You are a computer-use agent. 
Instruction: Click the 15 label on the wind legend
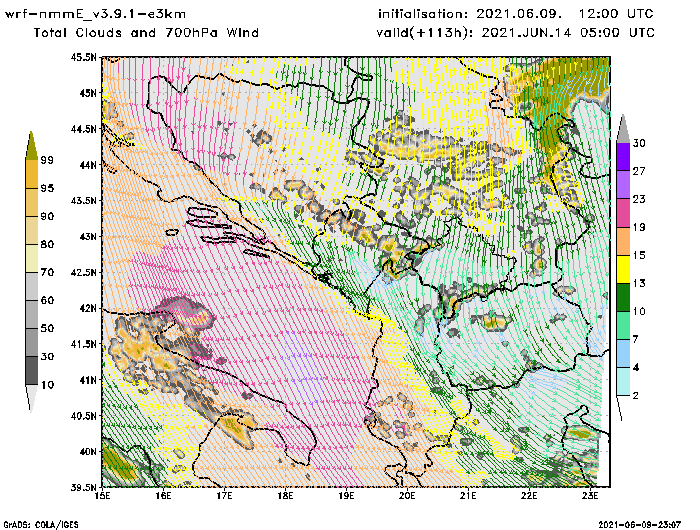pos(639,255)
